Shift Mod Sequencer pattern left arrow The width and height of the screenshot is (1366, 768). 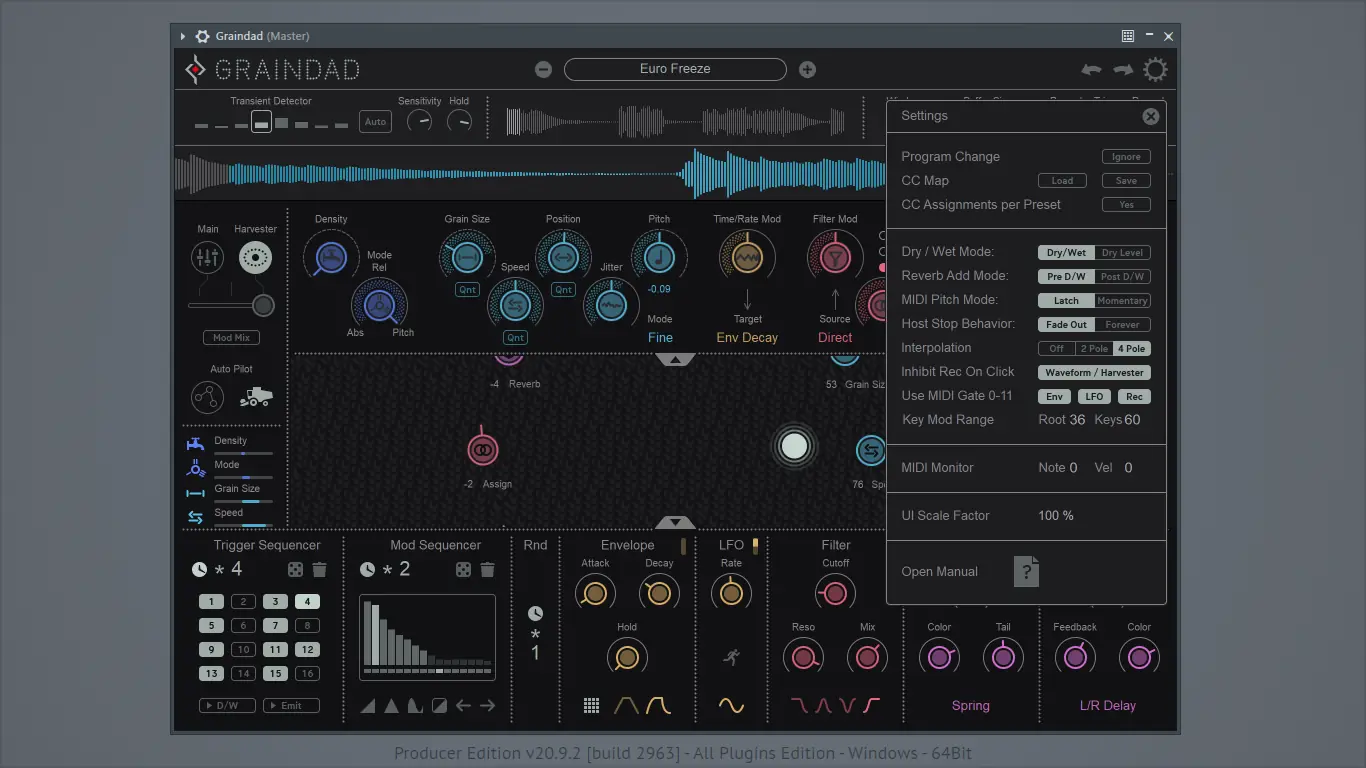click(x=463, y=706)
